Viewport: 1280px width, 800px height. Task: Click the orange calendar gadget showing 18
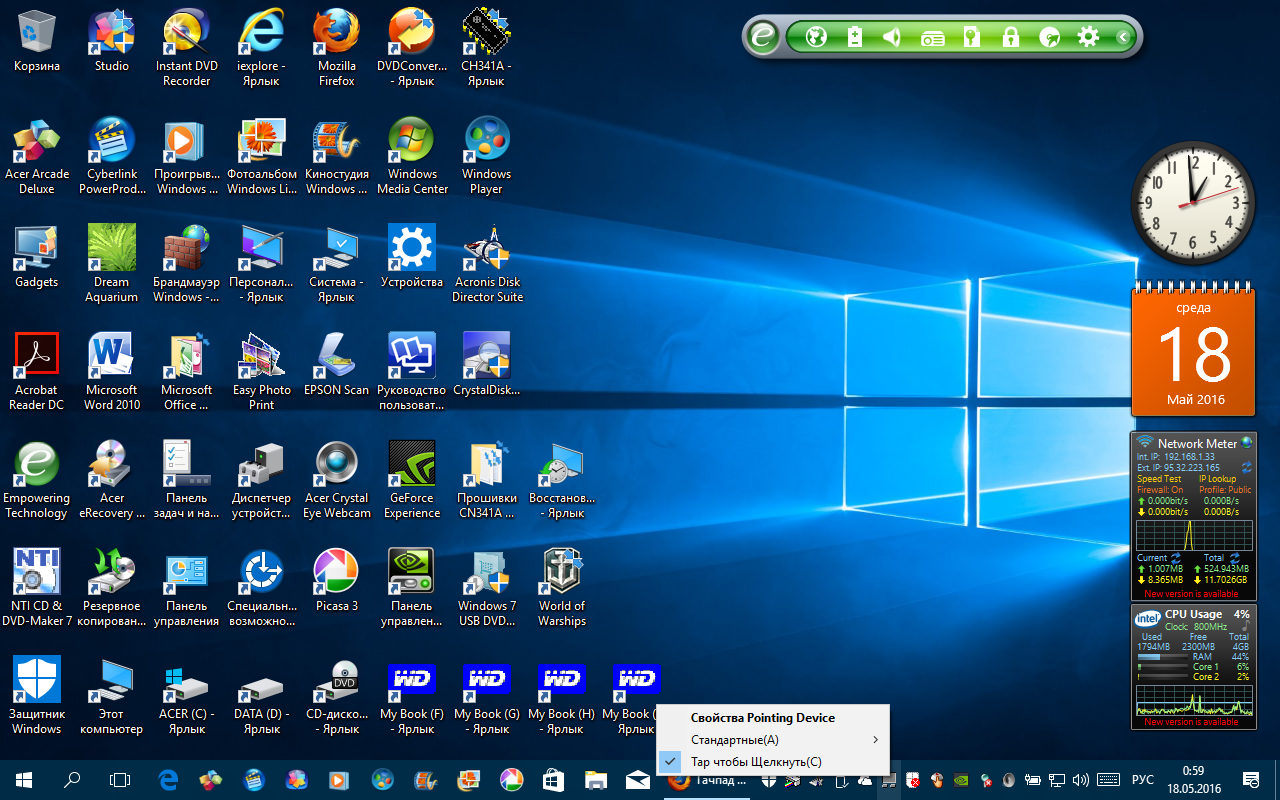1193,348
